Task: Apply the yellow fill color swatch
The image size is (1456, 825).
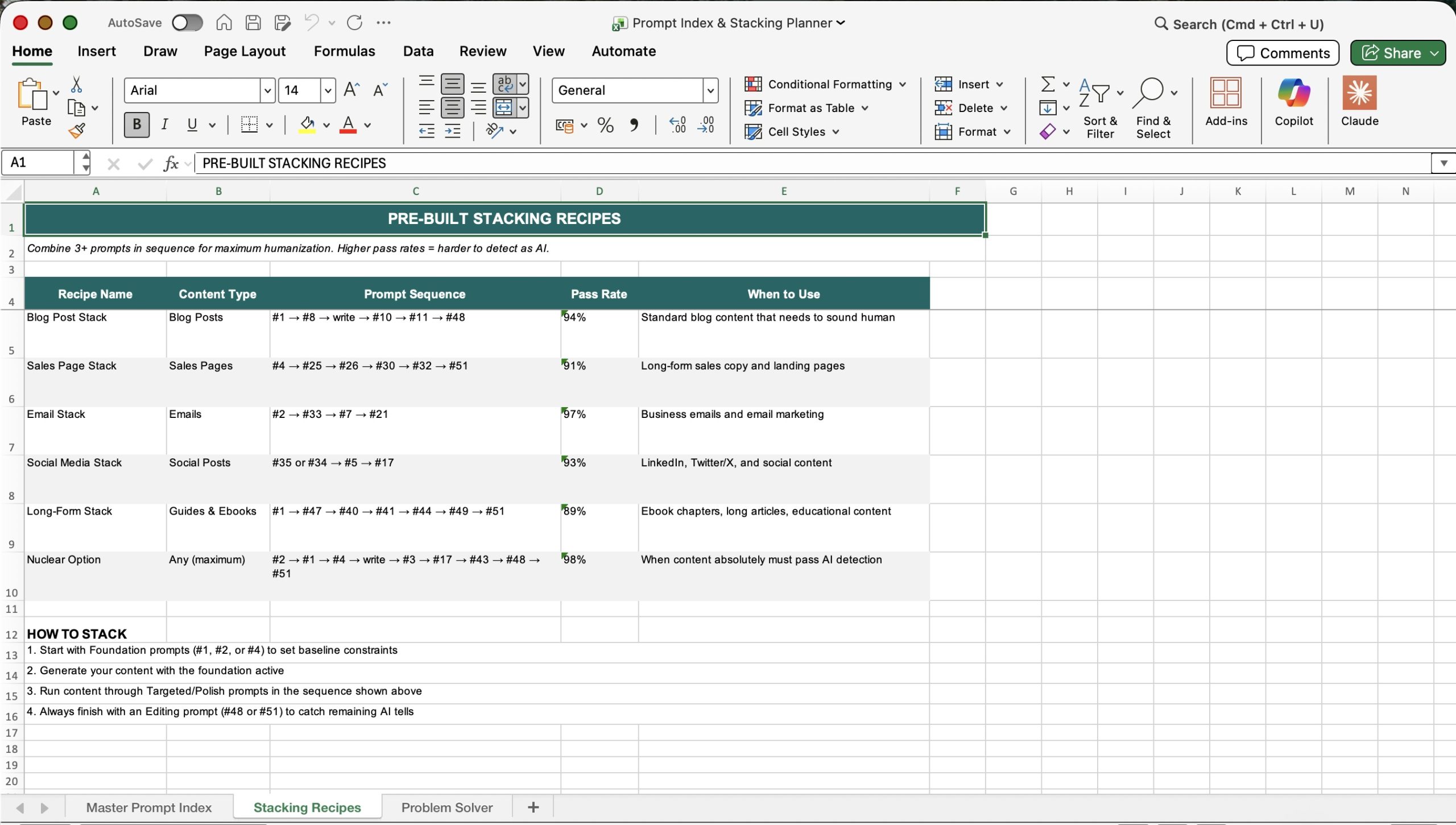Action: coord(307,125)
